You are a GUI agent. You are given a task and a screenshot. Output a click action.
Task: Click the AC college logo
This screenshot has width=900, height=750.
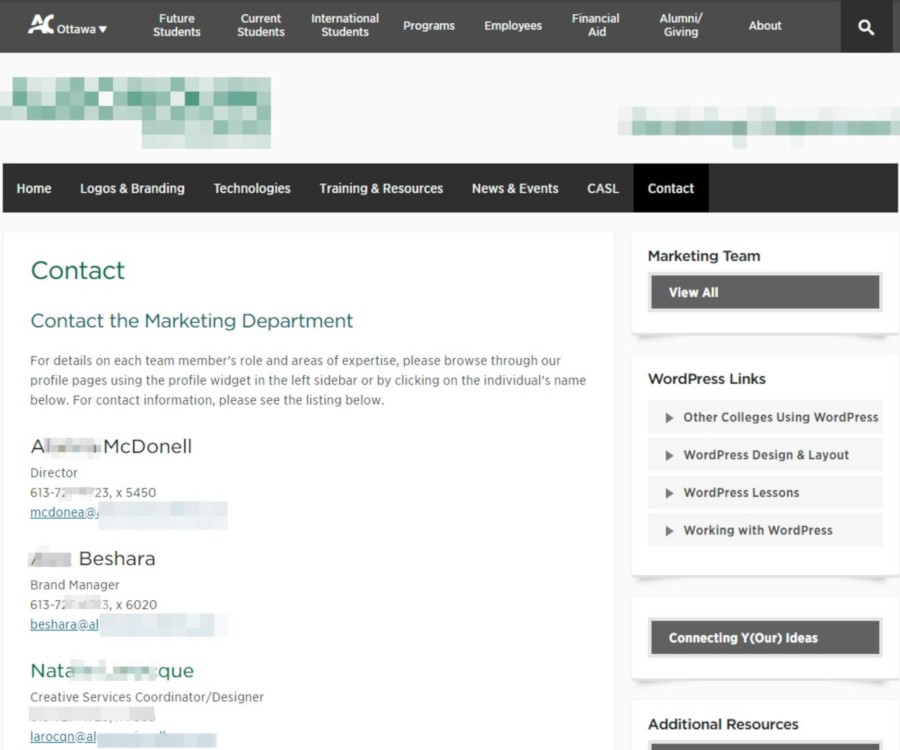40,24
